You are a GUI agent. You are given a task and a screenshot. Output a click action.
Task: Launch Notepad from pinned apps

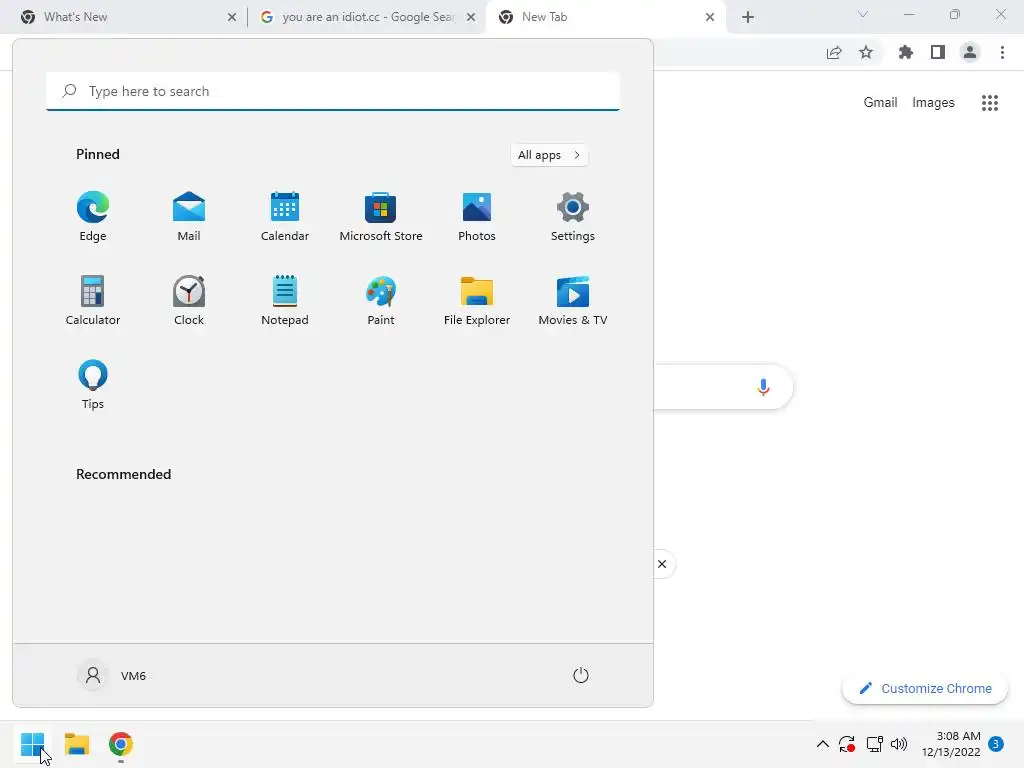click(x=285, y=300)
